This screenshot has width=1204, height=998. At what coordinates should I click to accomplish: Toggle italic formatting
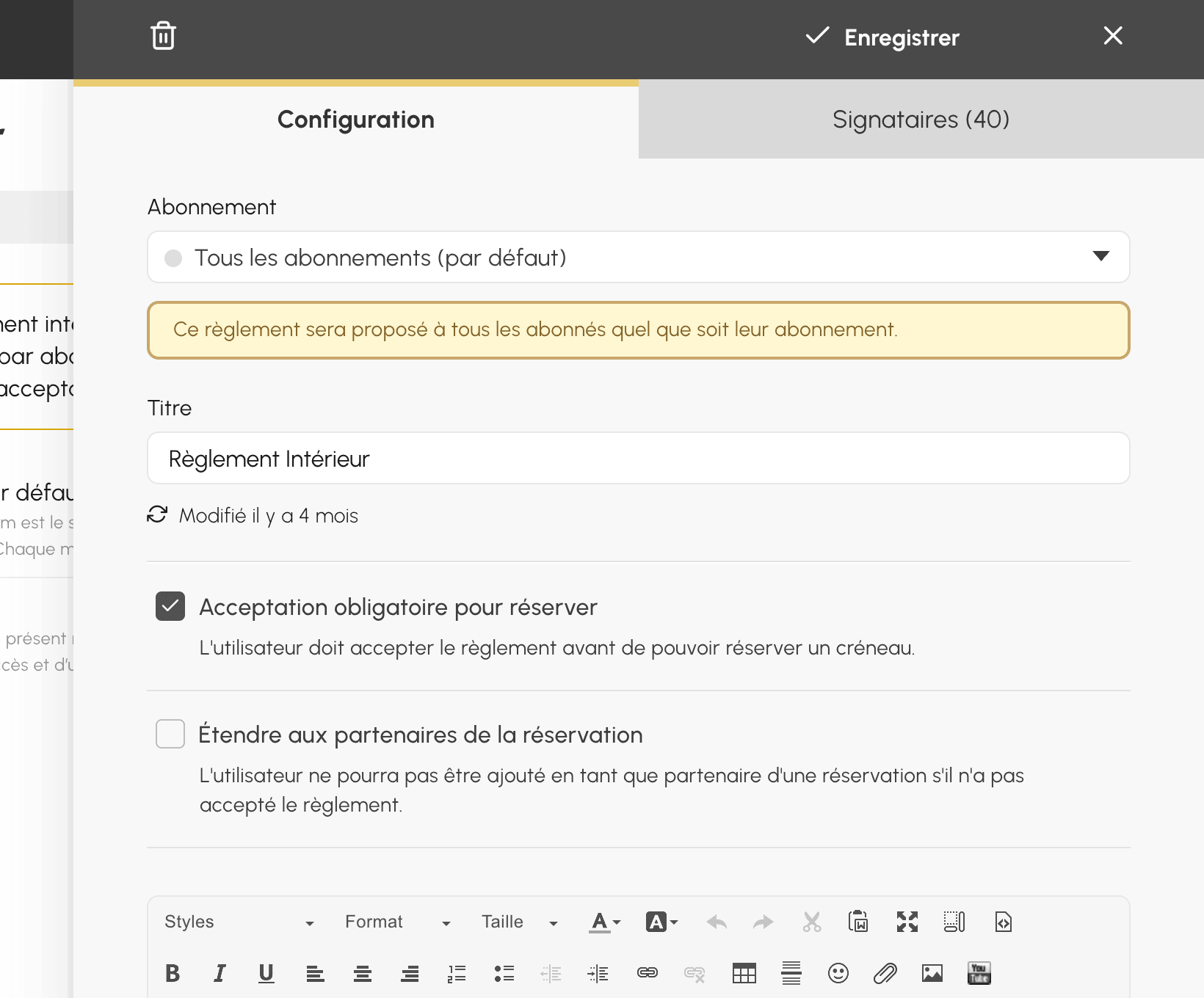[219, 973]
